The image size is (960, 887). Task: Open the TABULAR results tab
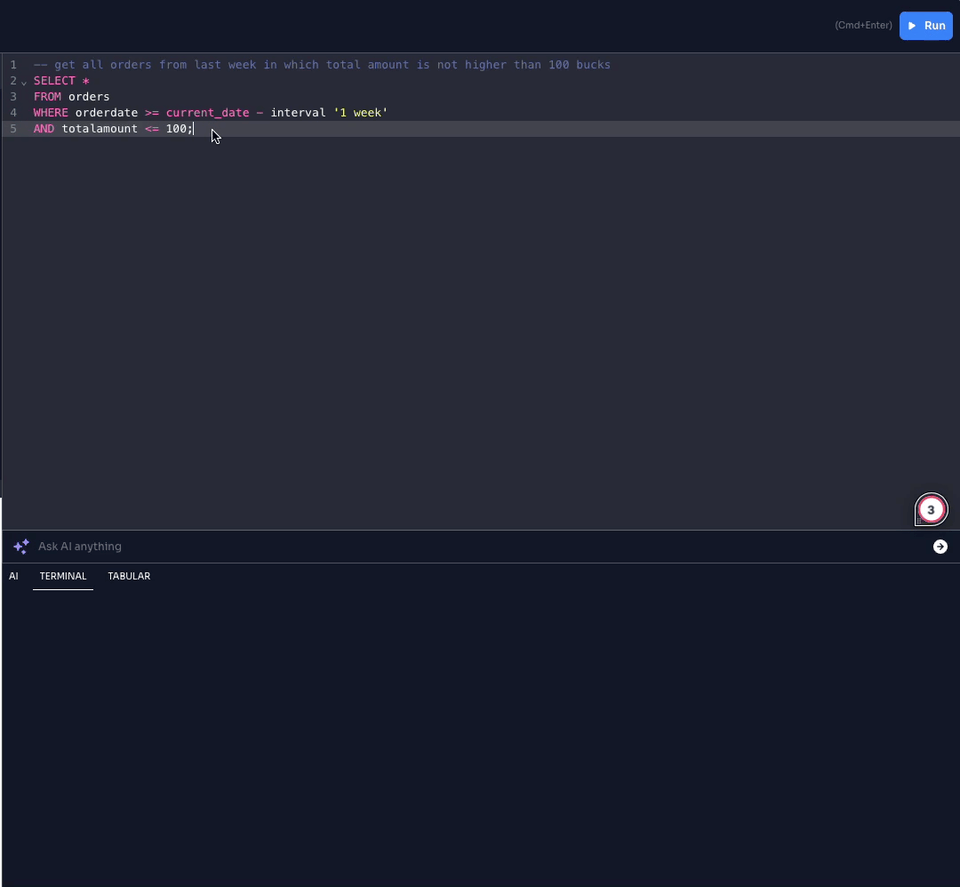129,576
